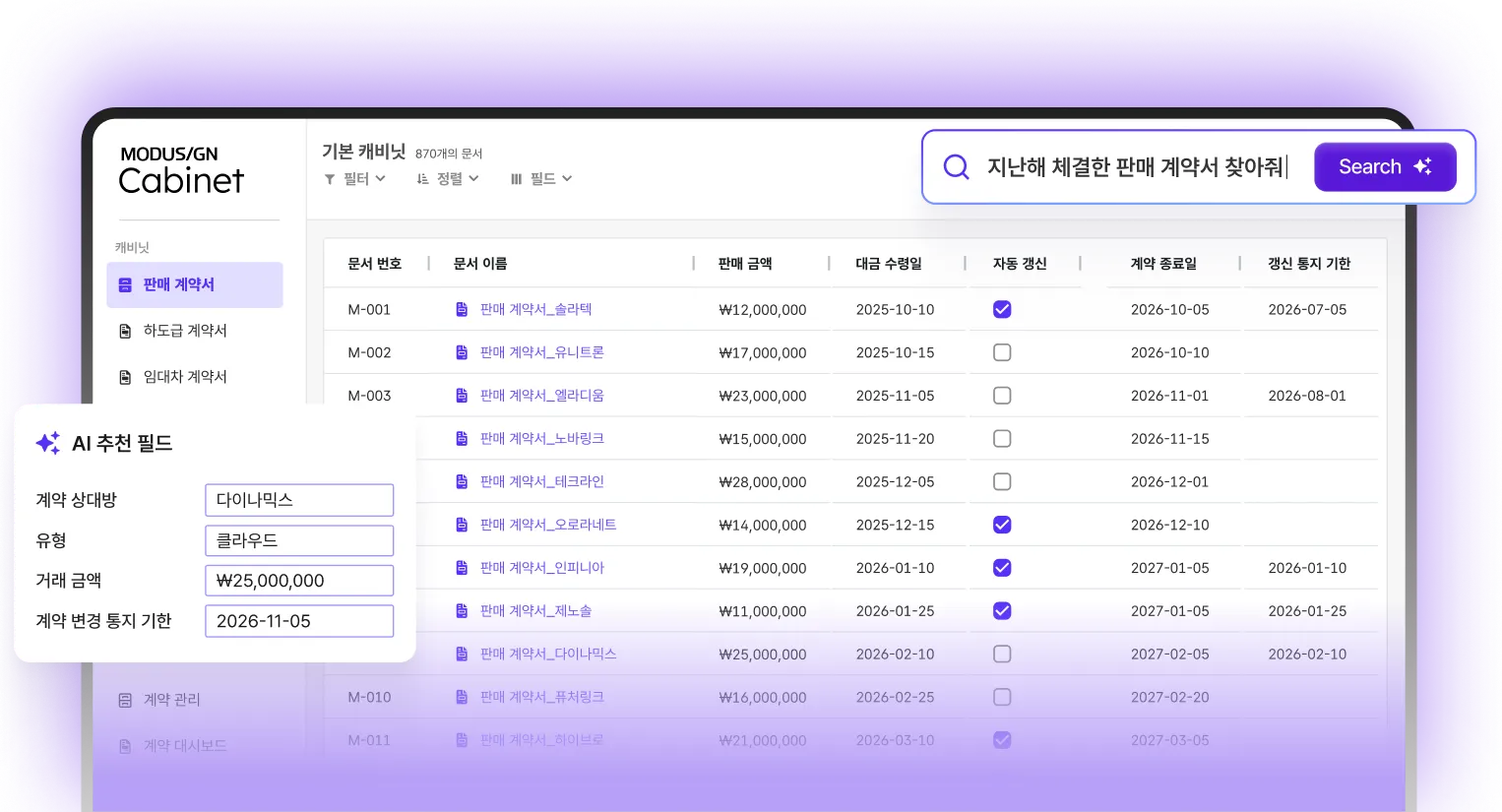Image resolution: width=1502 pixels, height=812 pixels.
Task: Click the magnifier icon in the search bar
Action: (x=956, y=167)
